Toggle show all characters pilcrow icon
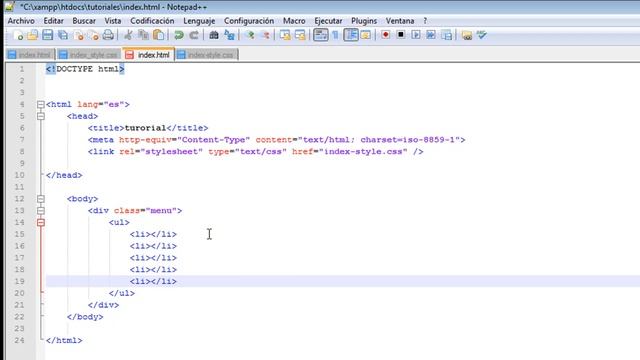Viewport: 640px width, 360px height. (x=335, y=36)
